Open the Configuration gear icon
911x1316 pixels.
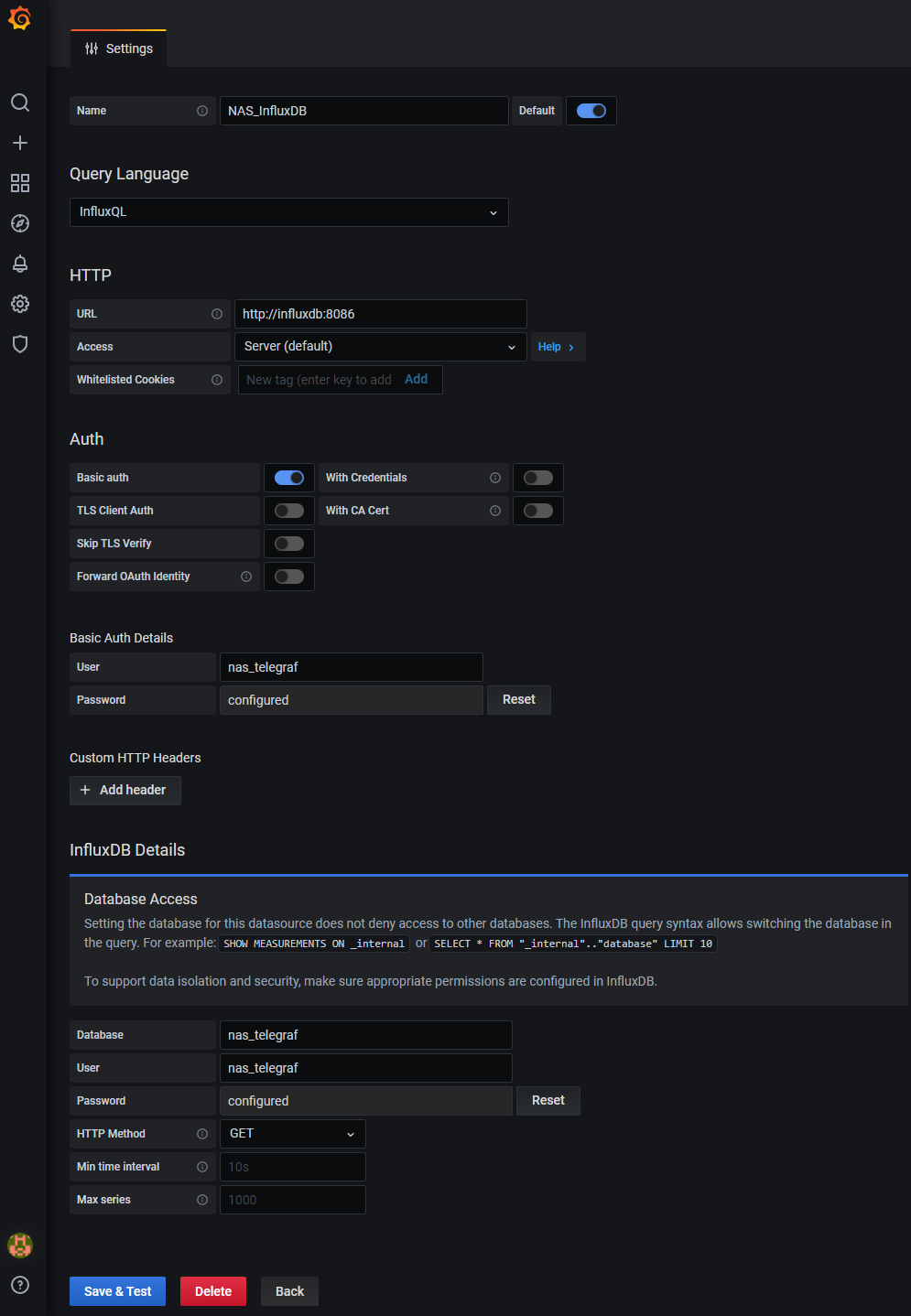tap(20, 304)
